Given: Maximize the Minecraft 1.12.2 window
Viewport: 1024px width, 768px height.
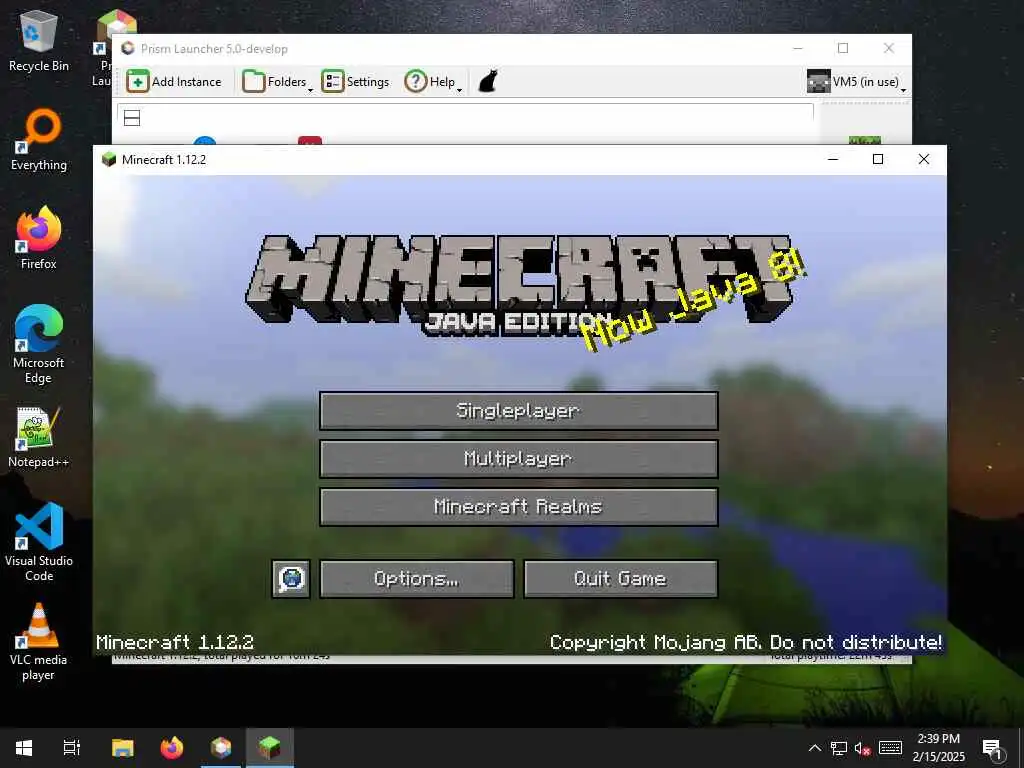Looking at the screenshot, I should click(x=878, y=159).
